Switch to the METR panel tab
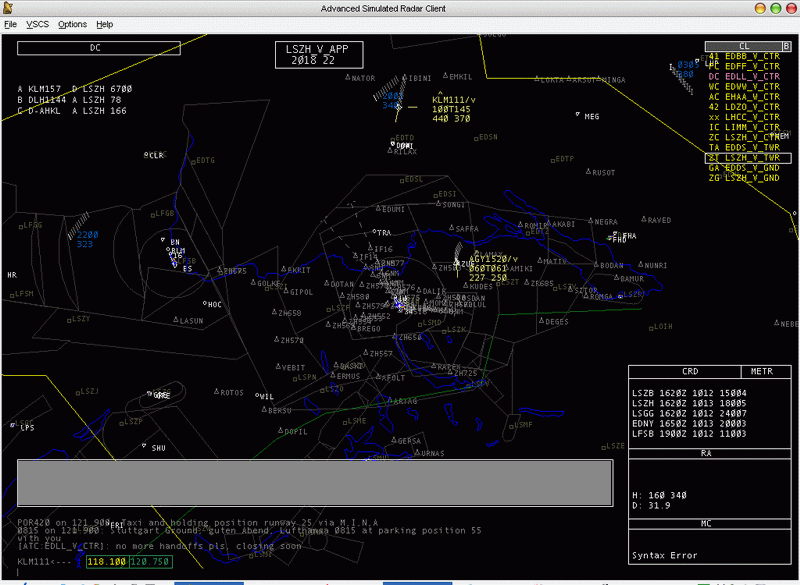The image size is (800, 585). (761, 371)
